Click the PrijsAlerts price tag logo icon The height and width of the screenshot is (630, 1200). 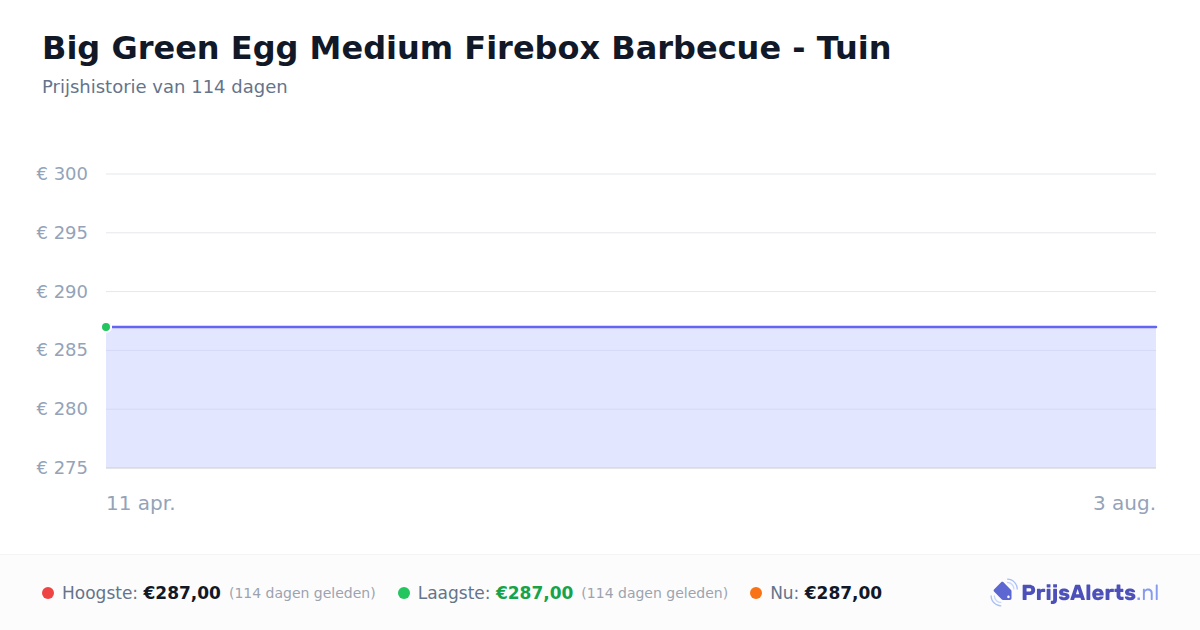(x=1003, y=593)
